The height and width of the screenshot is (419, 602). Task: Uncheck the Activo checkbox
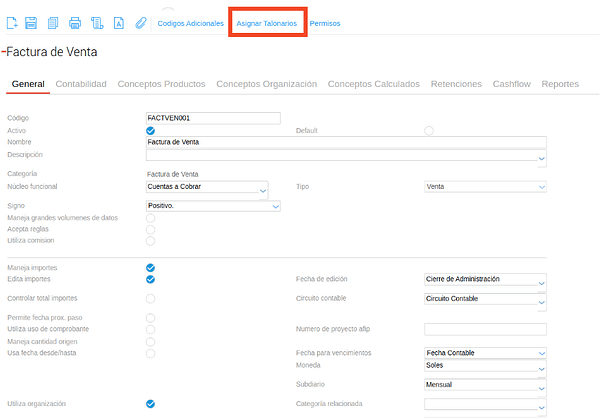pyautogui.click(x=151, y=131)
